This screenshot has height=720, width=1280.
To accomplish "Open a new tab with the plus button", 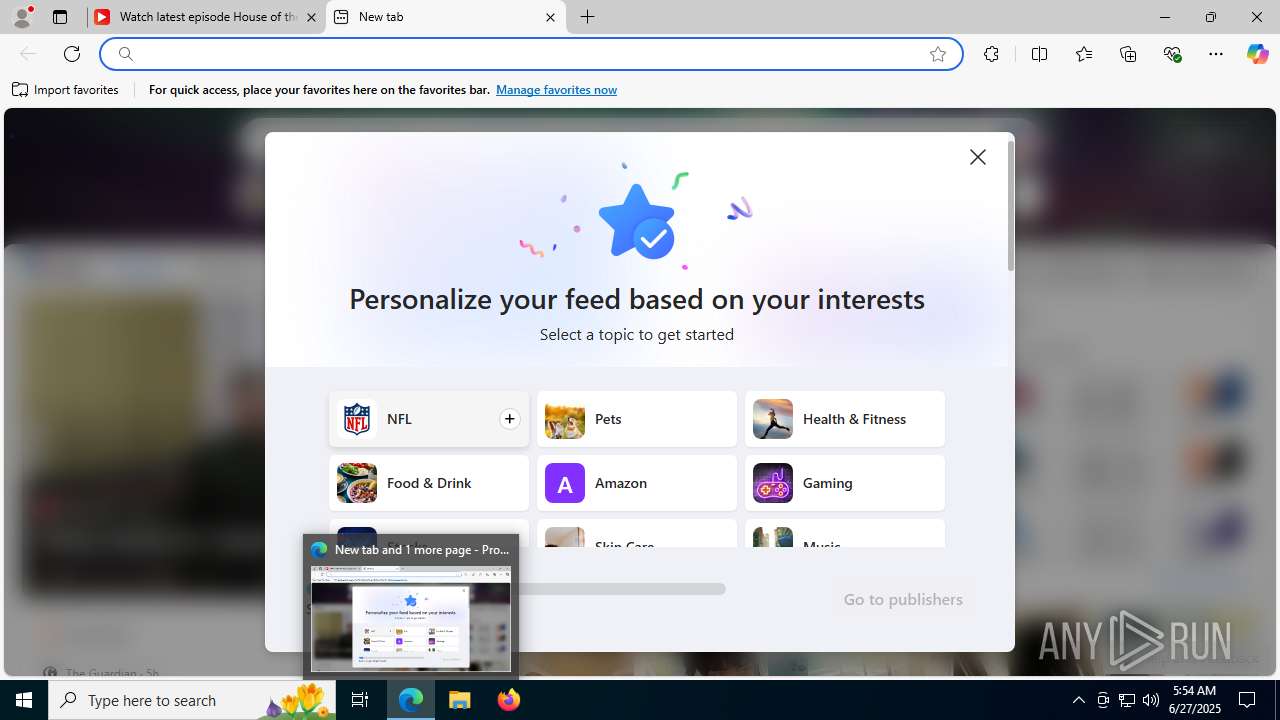I will pyautogui.click(x=588, y=17).
